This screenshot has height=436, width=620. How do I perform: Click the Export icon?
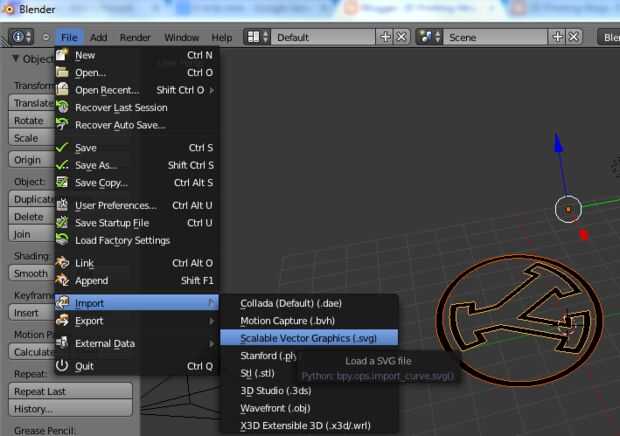tap(62, 320)
